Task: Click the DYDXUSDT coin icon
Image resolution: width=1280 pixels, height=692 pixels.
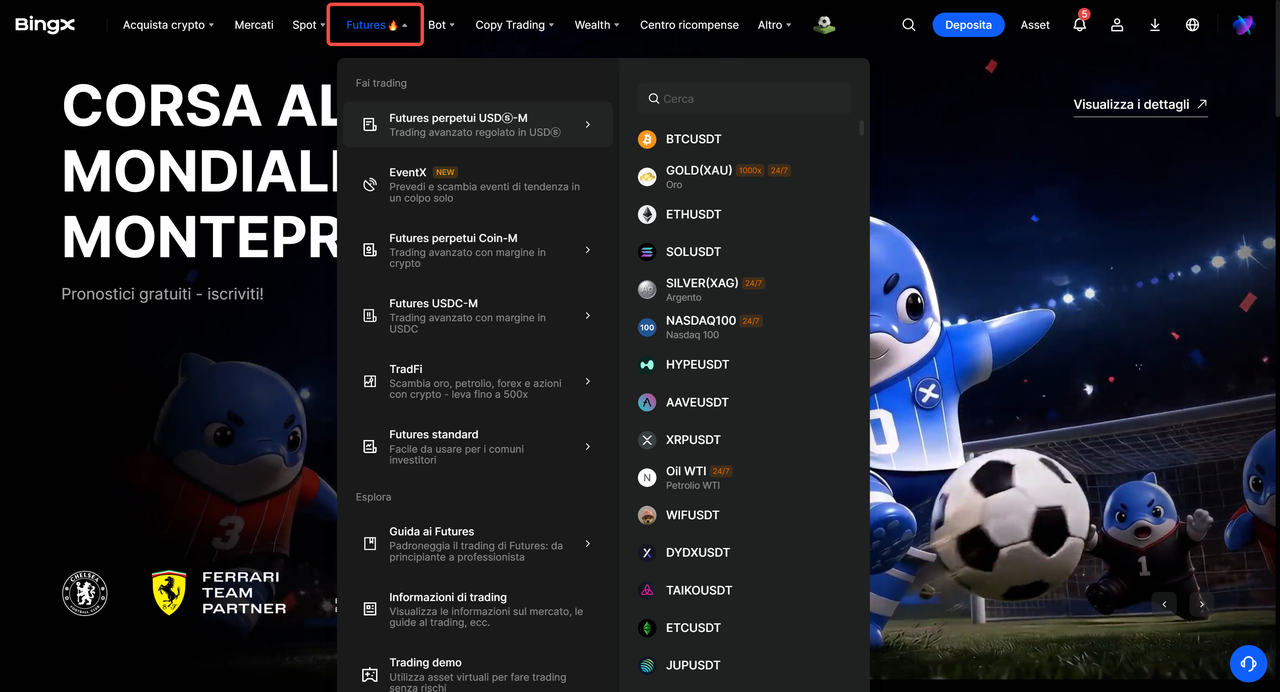Action: tap(647, 553)
